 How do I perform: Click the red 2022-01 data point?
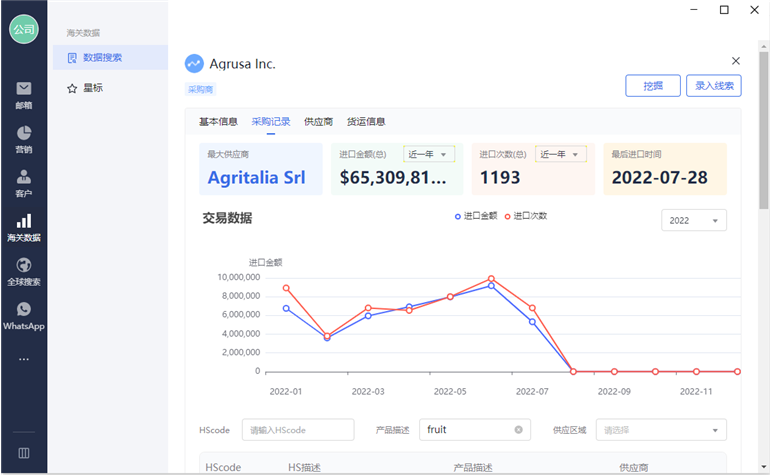pyautogui.click(x=286, y=288)
